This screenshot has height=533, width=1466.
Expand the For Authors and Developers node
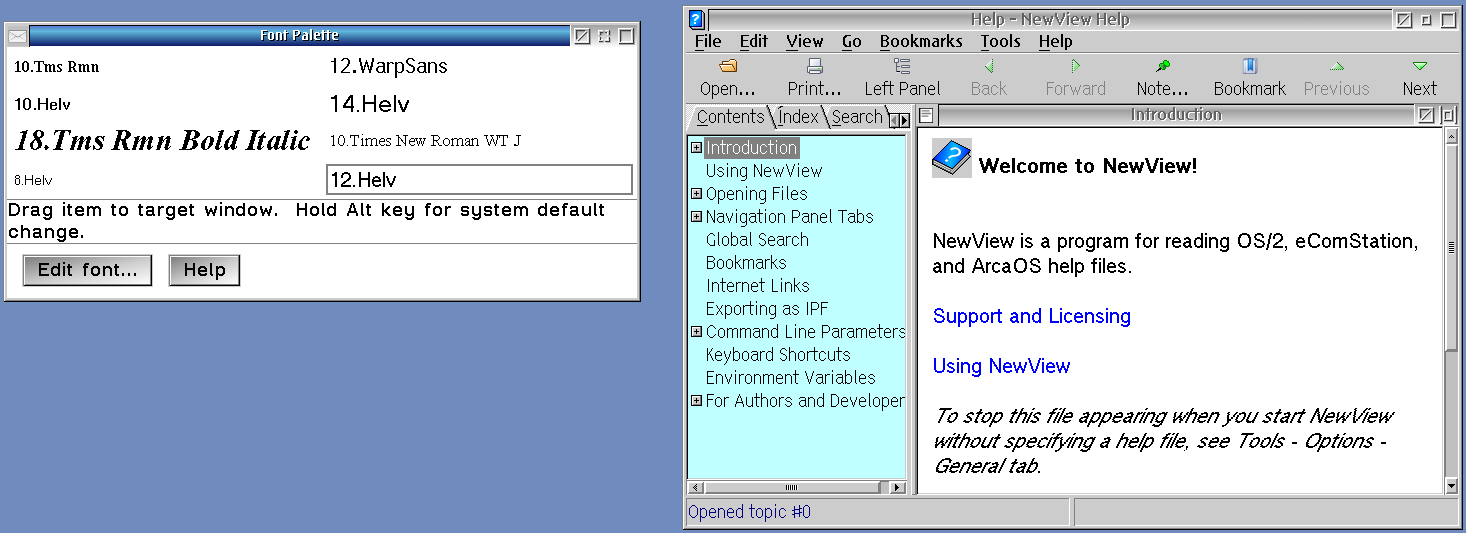696,400
